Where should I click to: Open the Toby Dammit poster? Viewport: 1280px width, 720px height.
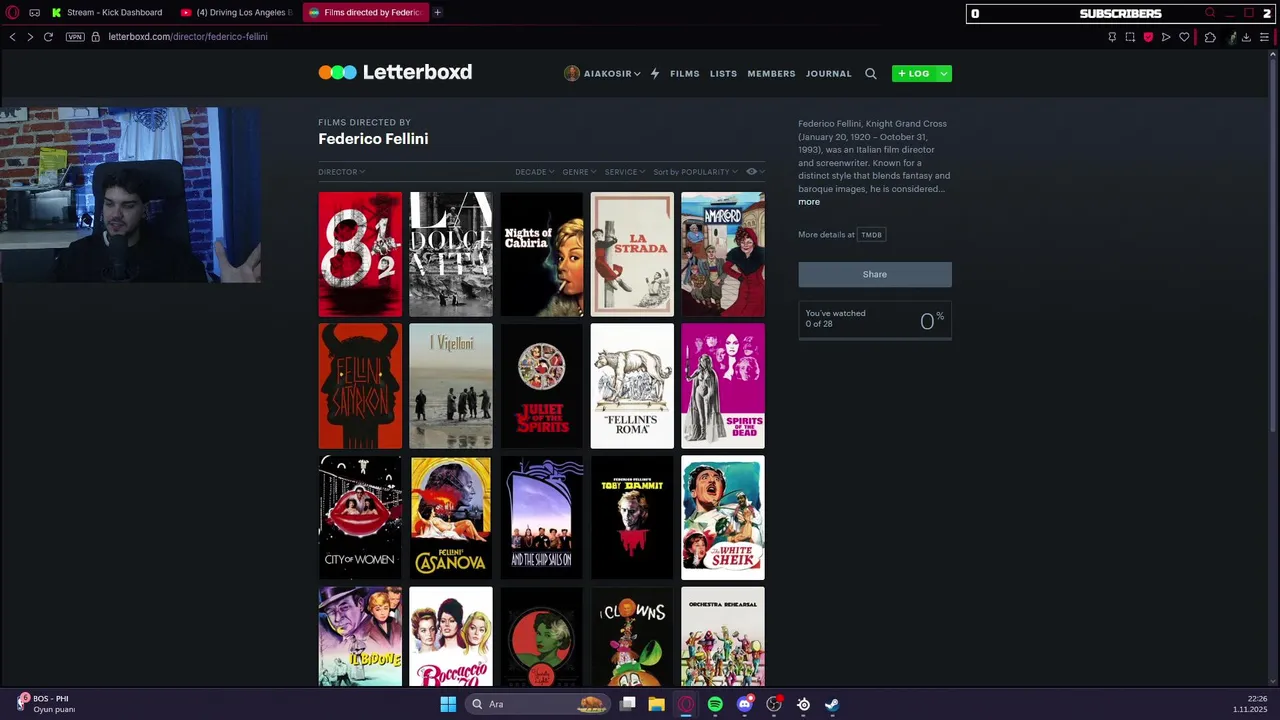coord(632,517)
